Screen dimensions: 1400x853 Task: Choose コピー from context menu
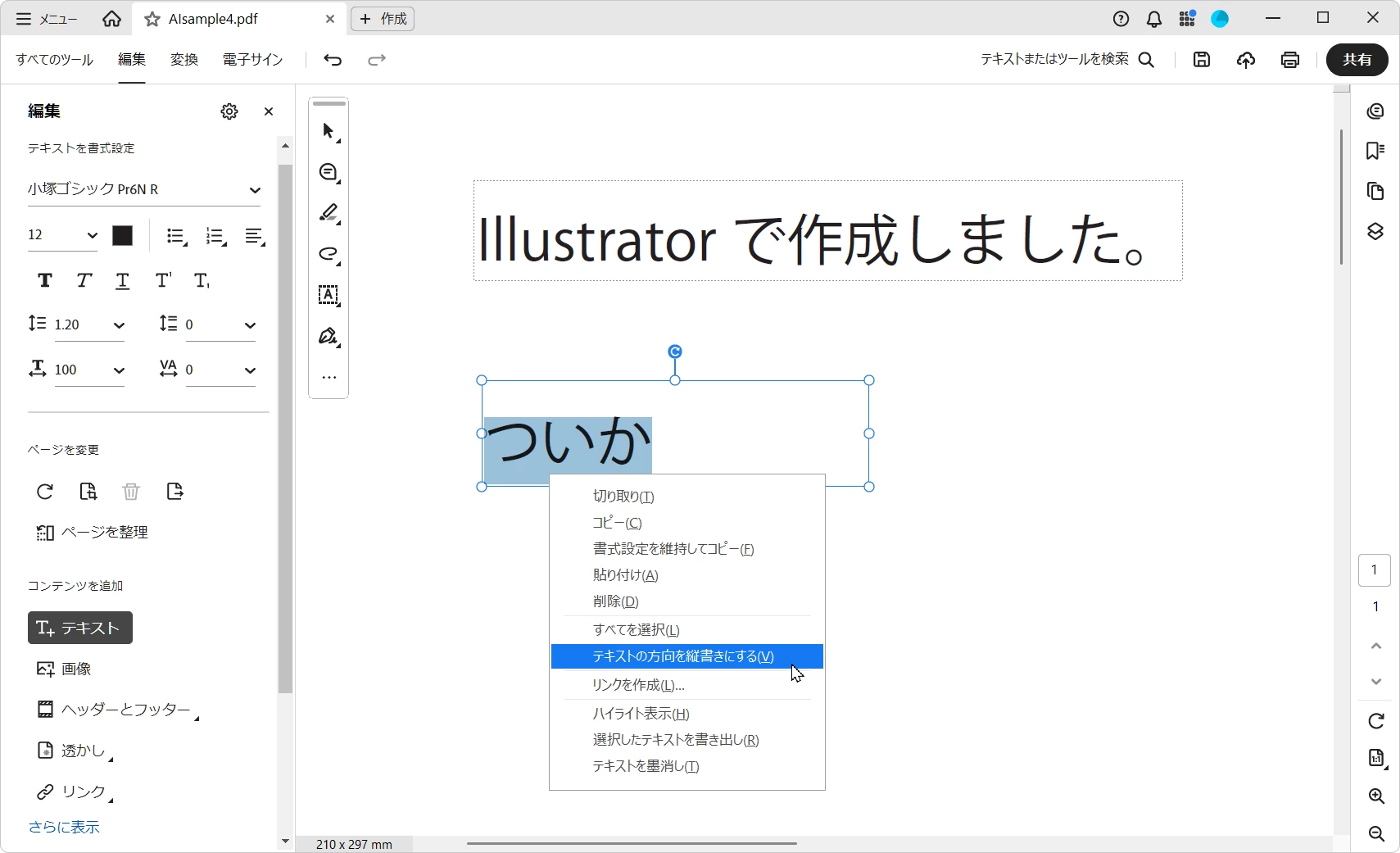coord(686,523)
